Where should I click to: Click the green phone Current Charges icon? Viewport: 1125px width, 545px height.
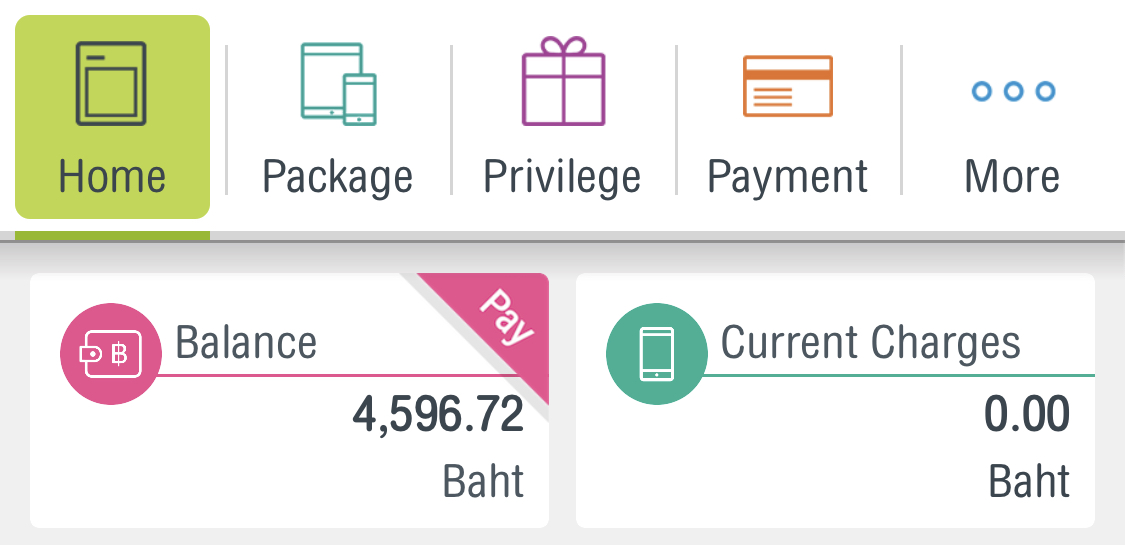(656, 354)
